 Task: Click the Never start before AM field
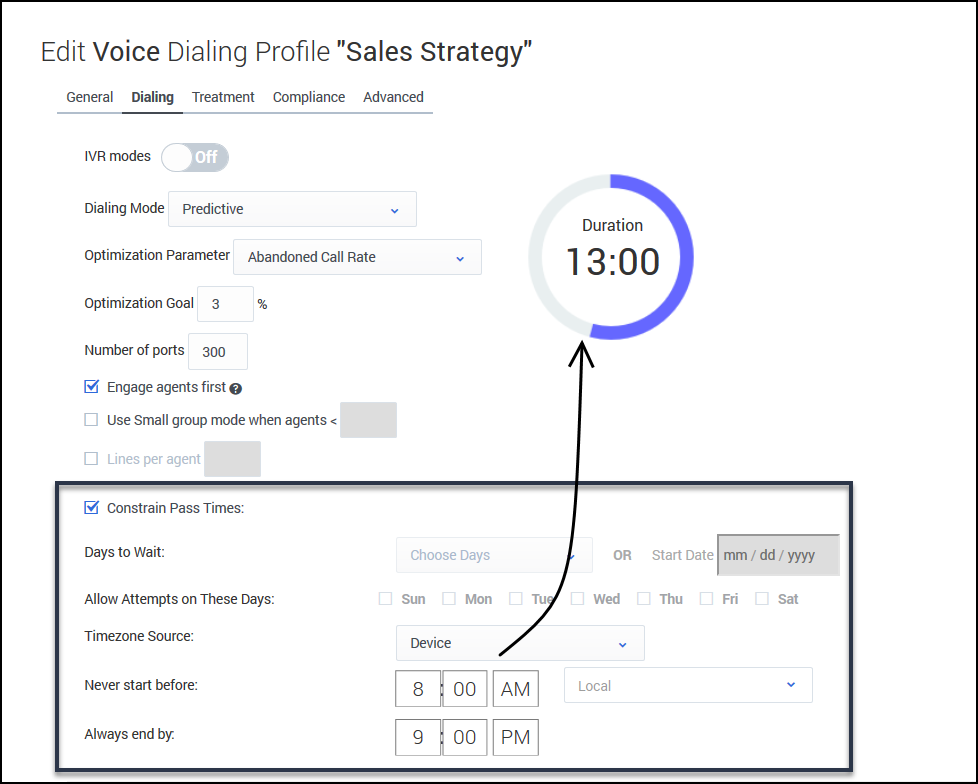click(x=516, y=689)
